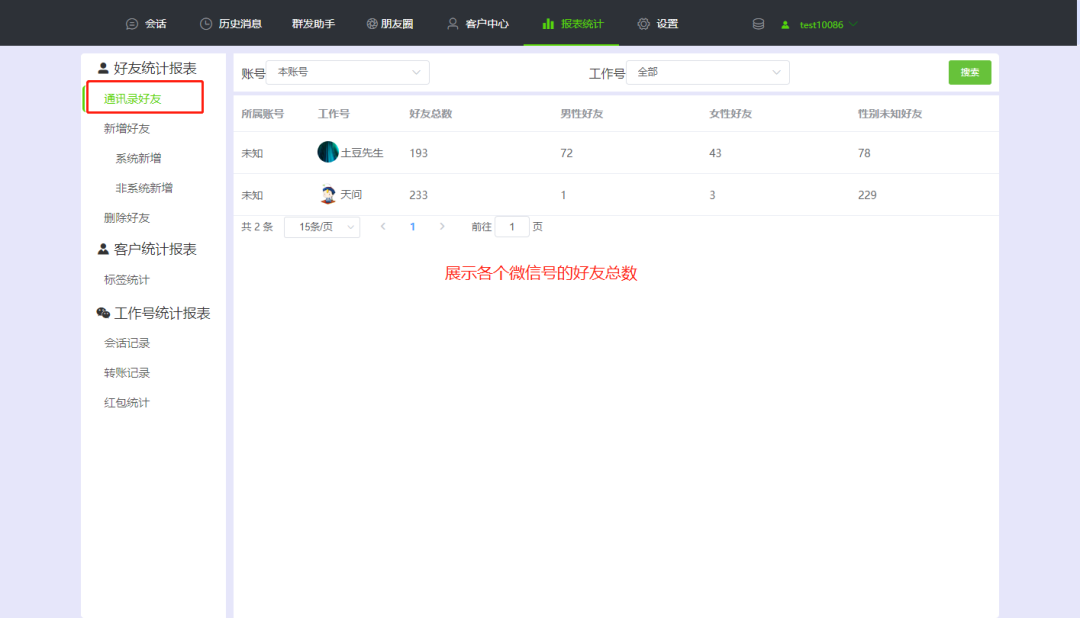Select 红包统计 in the sidebar
Viewport: 1080px width, 618px height.
[127, 403]
